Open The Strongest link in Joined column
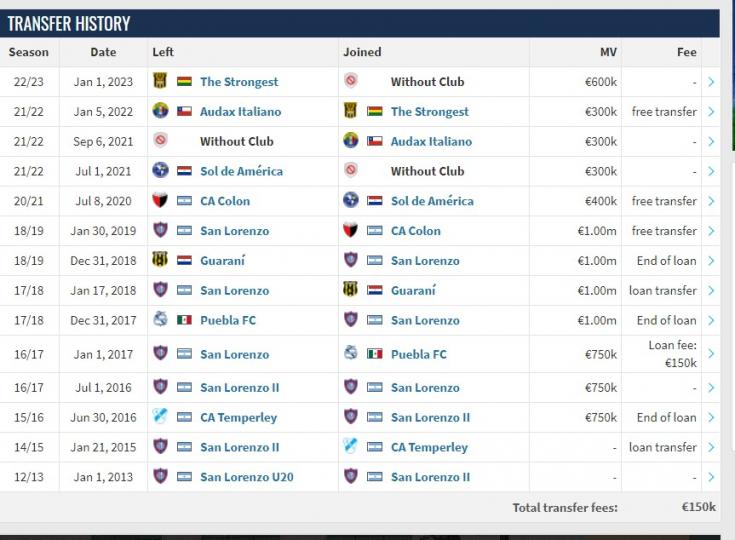Viewport: 735px width, 540px height. point(429,112)
